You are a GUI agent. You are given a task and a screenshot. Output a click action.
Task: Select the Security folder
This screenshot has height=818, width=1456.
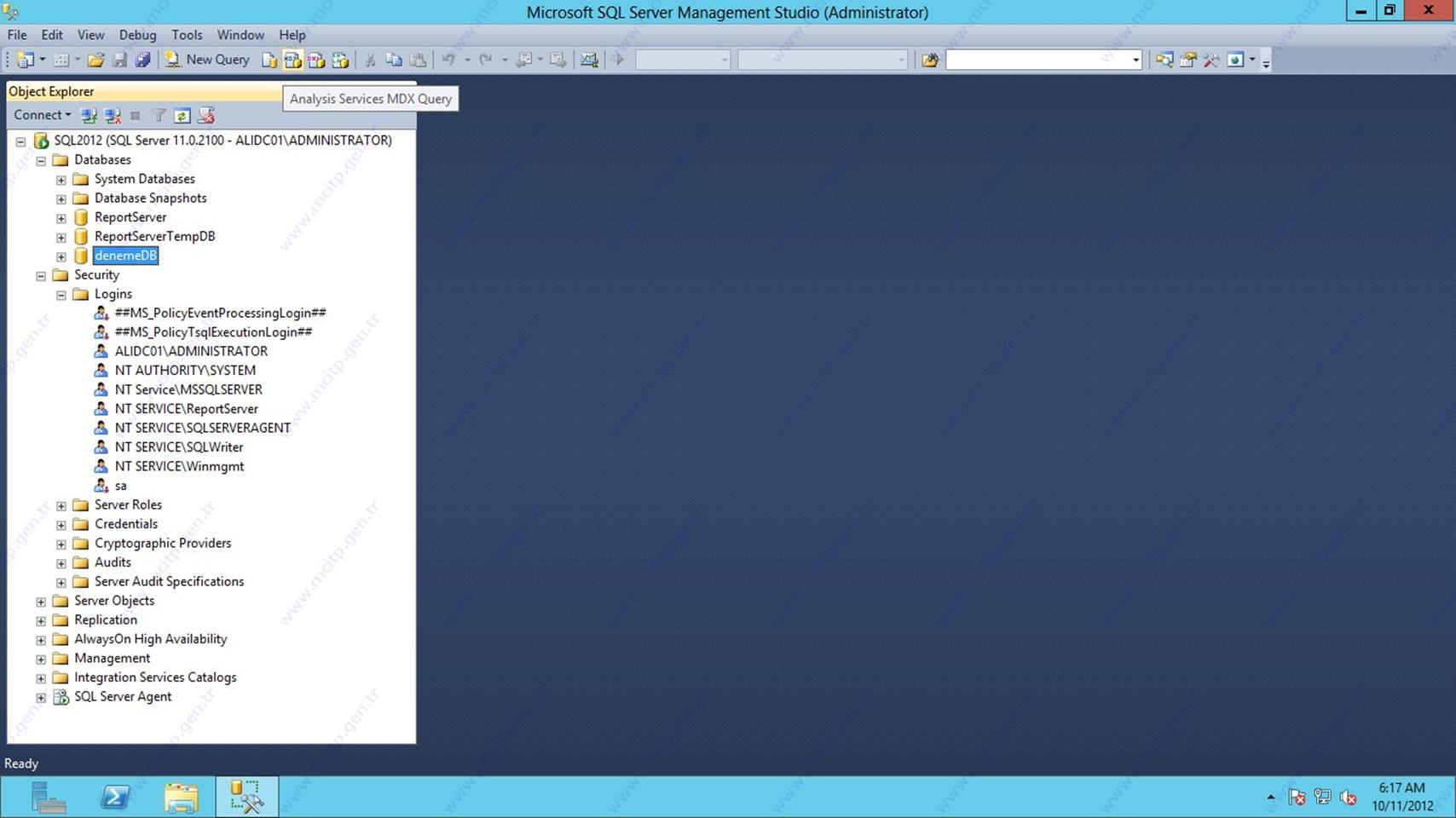pos(96,274)
